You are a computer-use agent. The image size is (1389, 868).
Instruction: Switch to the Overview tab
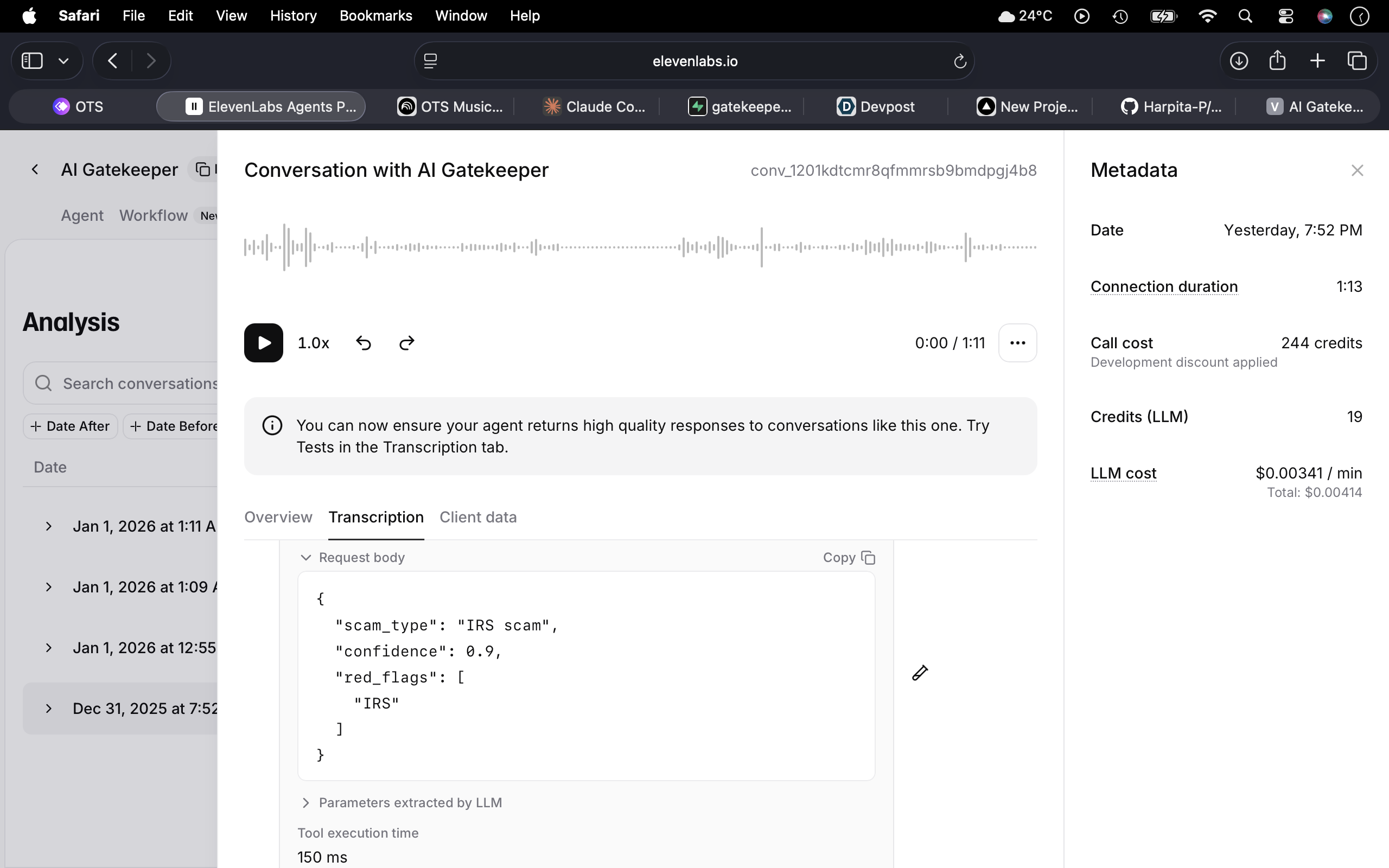click(x=278, y=517)
